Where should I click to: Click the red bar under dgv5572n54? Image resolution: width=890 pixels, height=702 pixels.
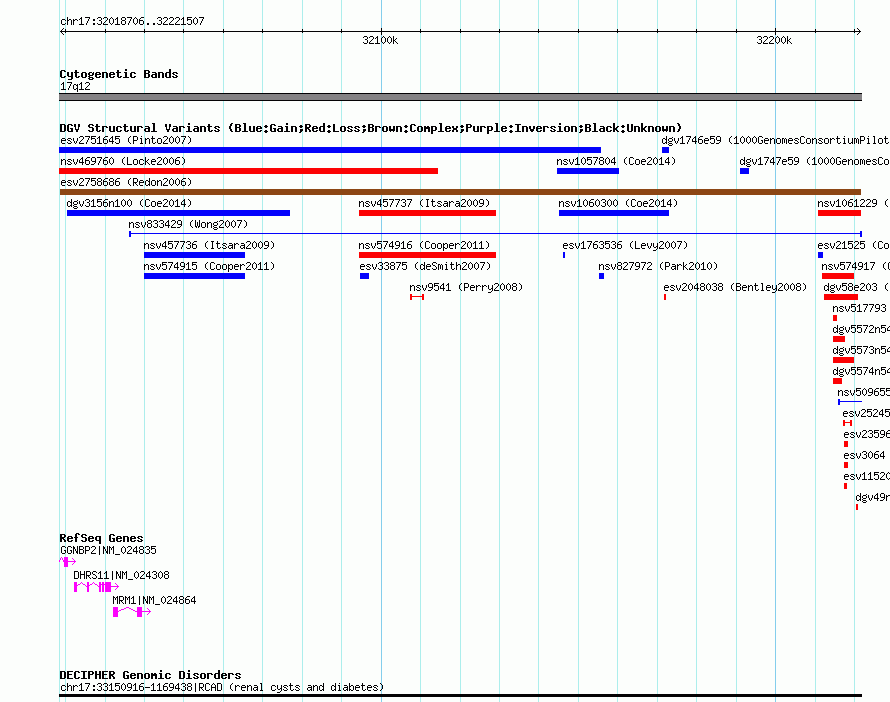839,339
